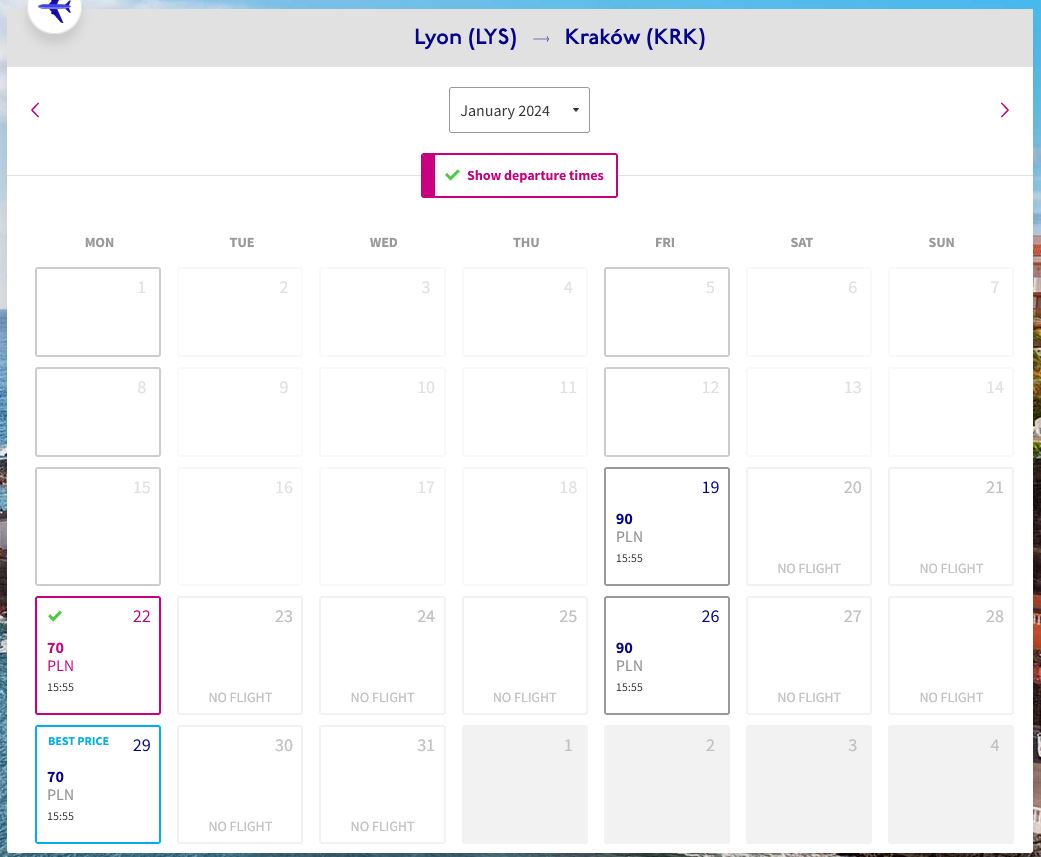Click the Monday 8 January cell
Image resolution: width=1041 pixels, height=857 pixels.
tap(98, 412)
